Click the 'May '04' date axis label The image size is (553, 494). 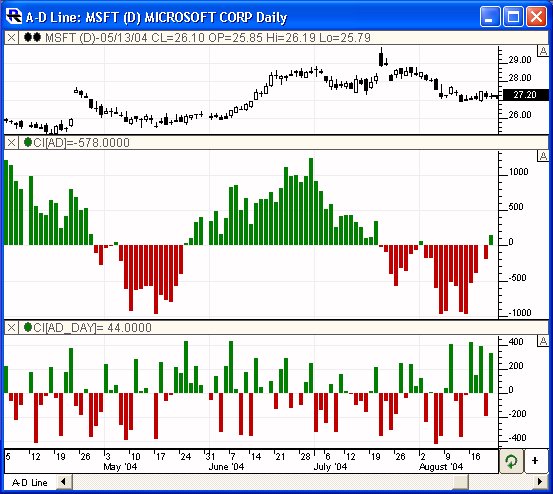pyautogui.click(x=120, y=467)
